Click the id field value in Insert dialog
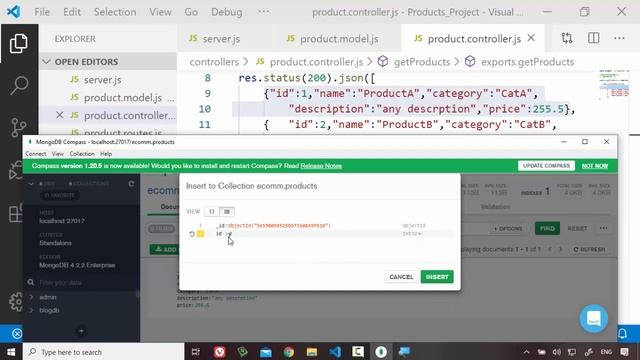The image size is (640, 360). tap(230, 234)
